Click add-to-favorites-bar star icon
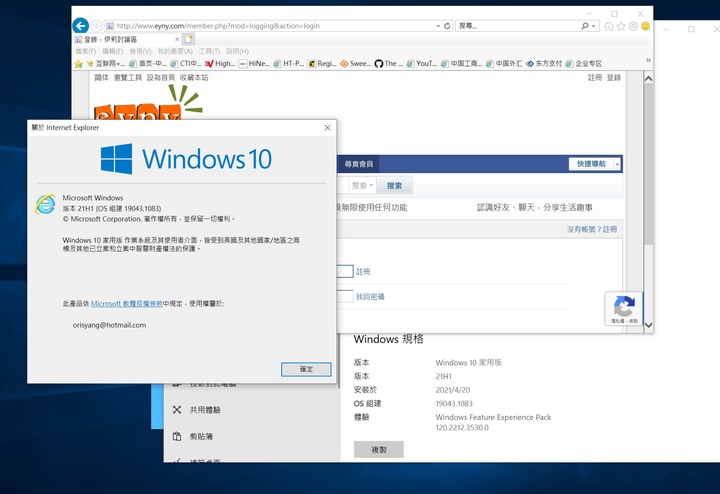The height and width of the screenshot is (494, 720). pyautogui.click(x=79, y=64)
